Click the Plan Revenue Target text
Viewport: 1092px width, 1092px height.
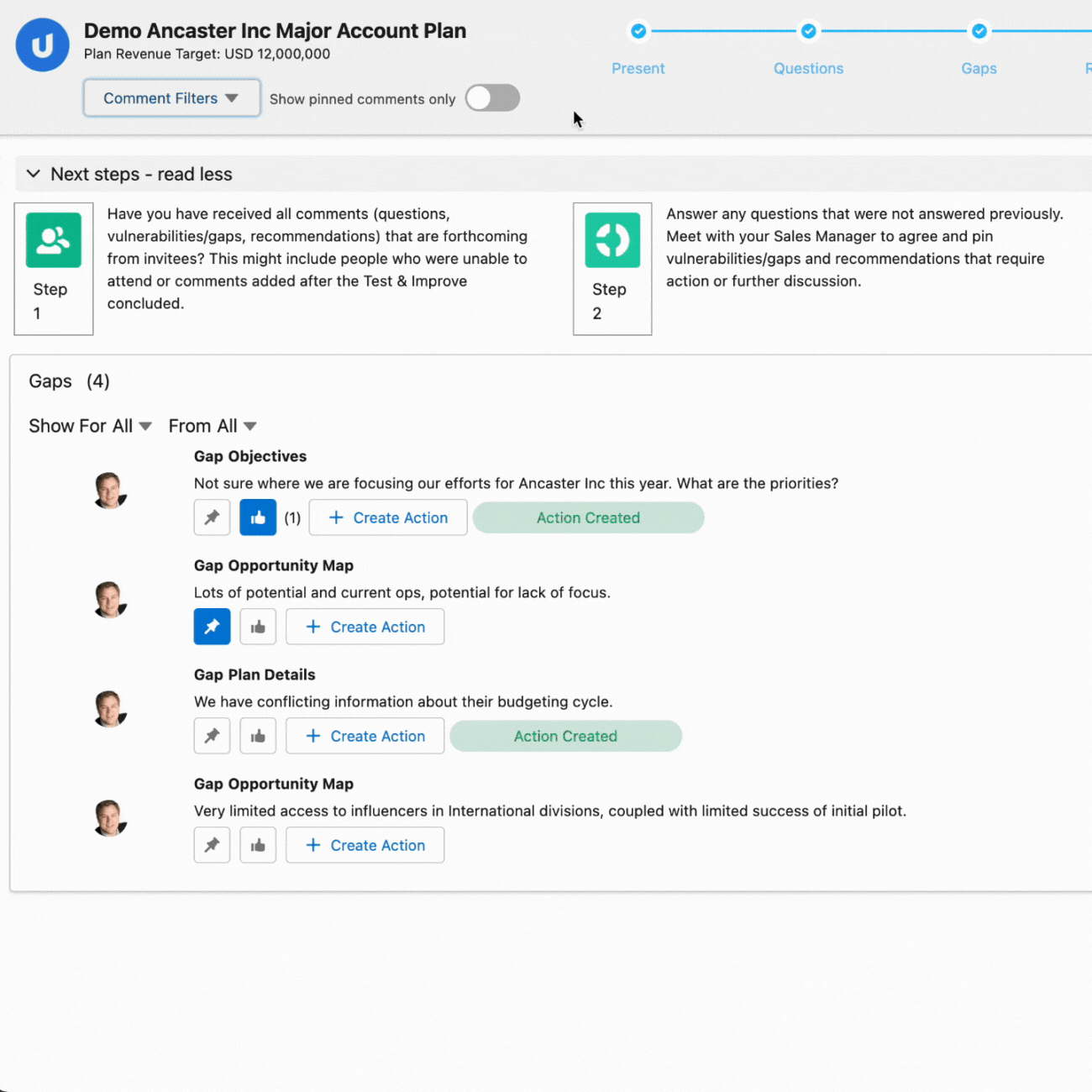[x=207, y=54]
